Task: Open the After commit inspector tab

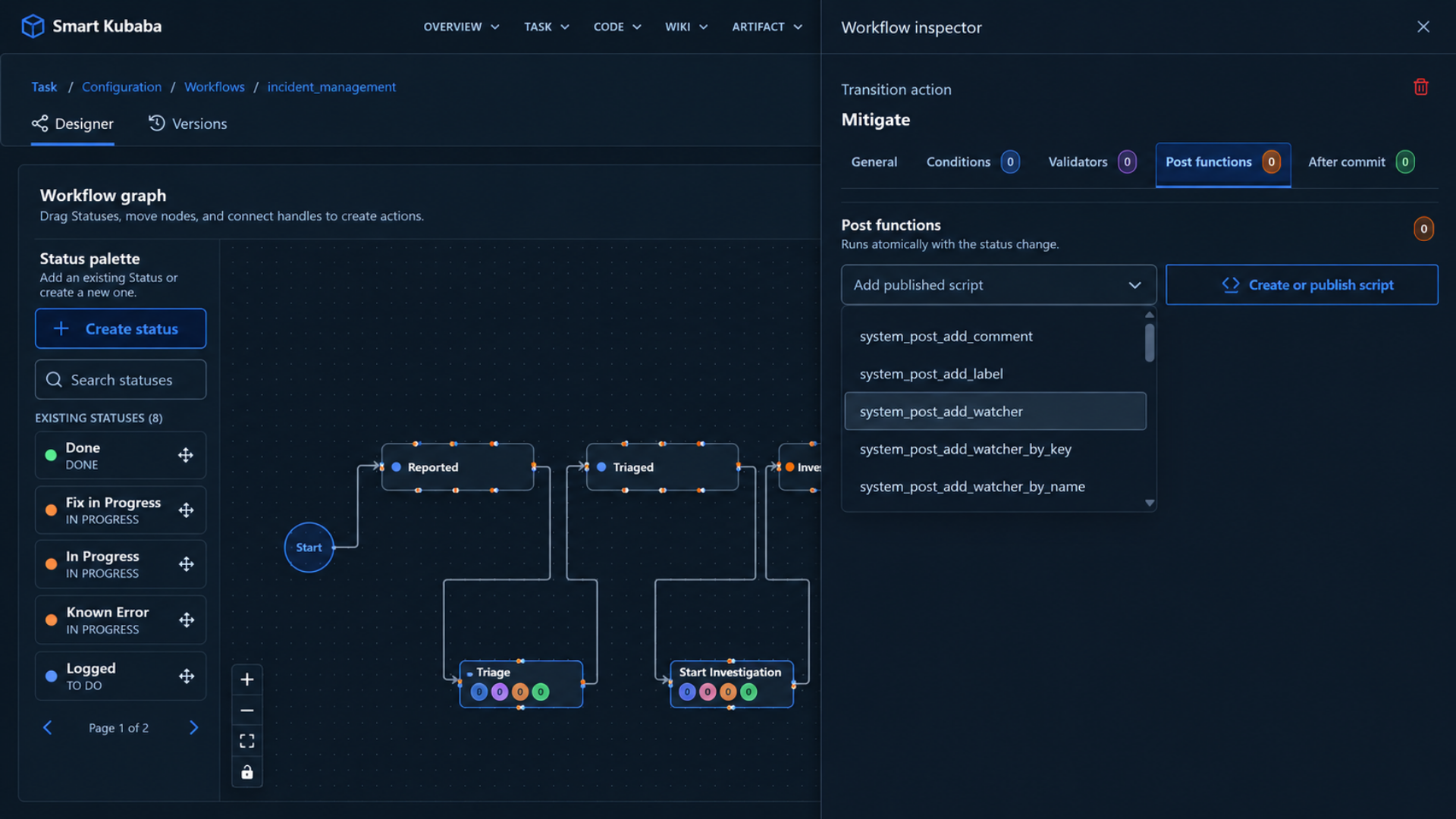Action: point(1360,162)
